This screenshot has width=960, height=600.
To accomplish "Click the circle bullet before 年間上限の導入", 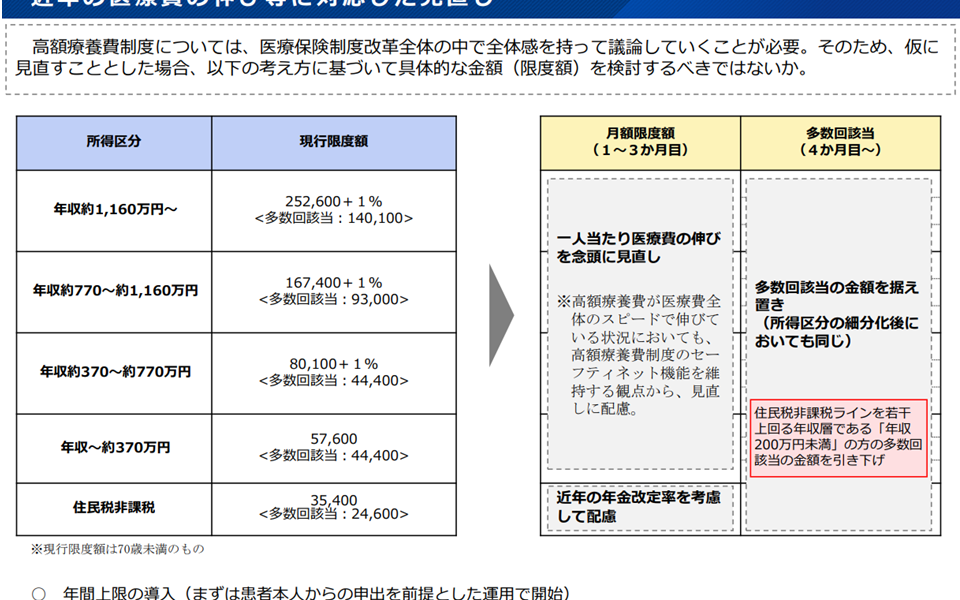I will pyautogui.click(x=39, y=592).
